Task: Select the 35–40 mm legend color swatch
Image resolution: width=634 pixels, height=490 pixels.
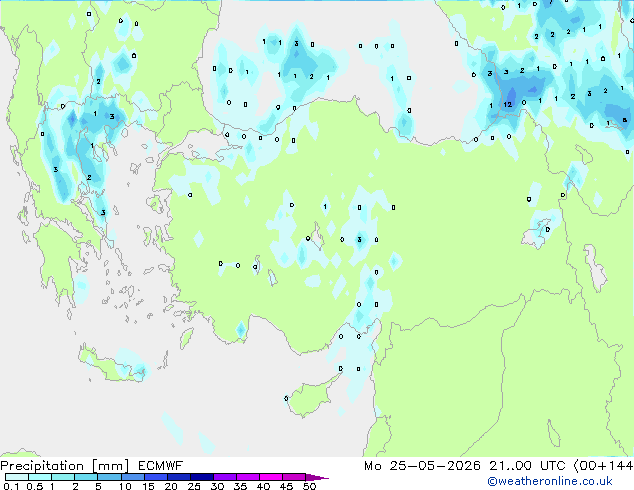Action: tap(247, 477)
